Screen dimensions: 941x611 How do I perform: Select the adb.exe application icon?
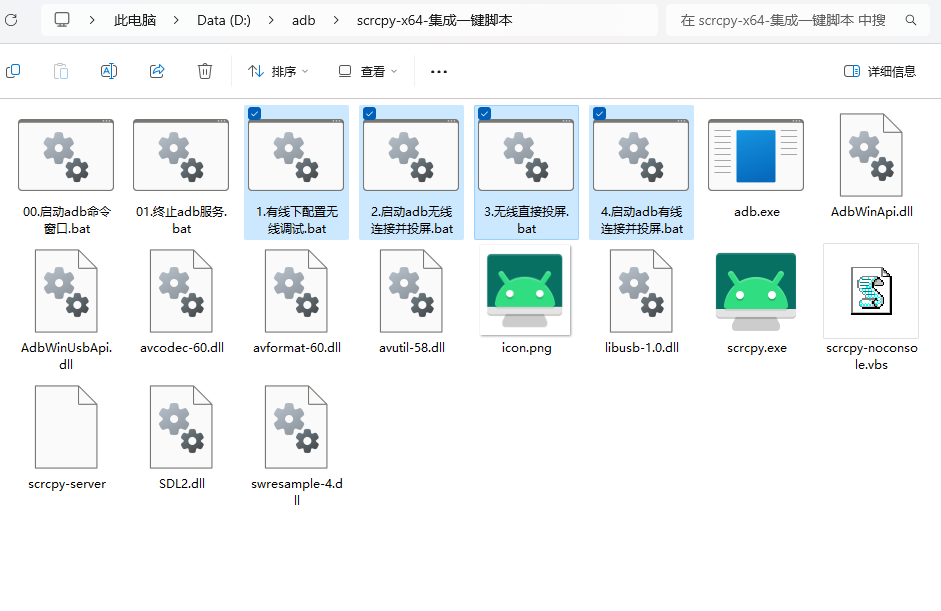(756, 155)
